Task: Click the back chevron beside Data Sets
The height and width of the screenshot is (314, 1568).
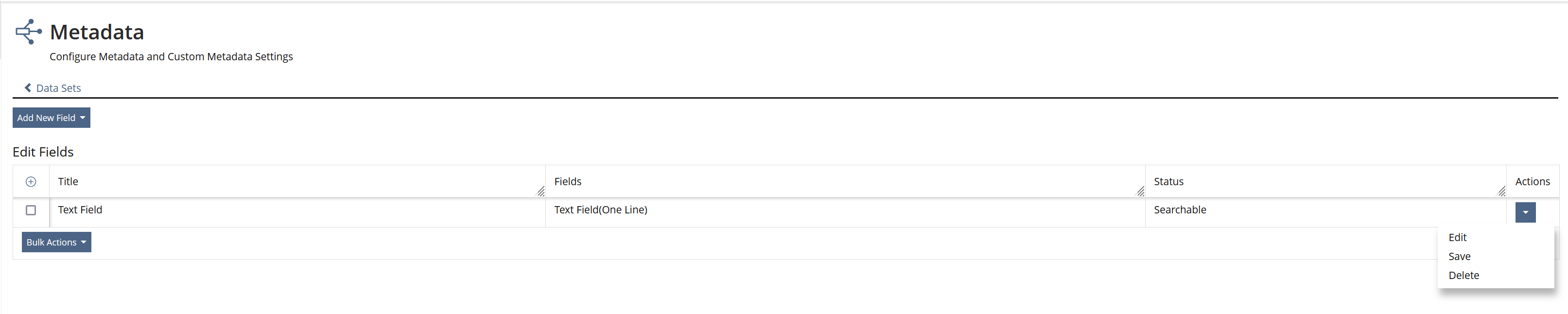Action: (28, 87)
